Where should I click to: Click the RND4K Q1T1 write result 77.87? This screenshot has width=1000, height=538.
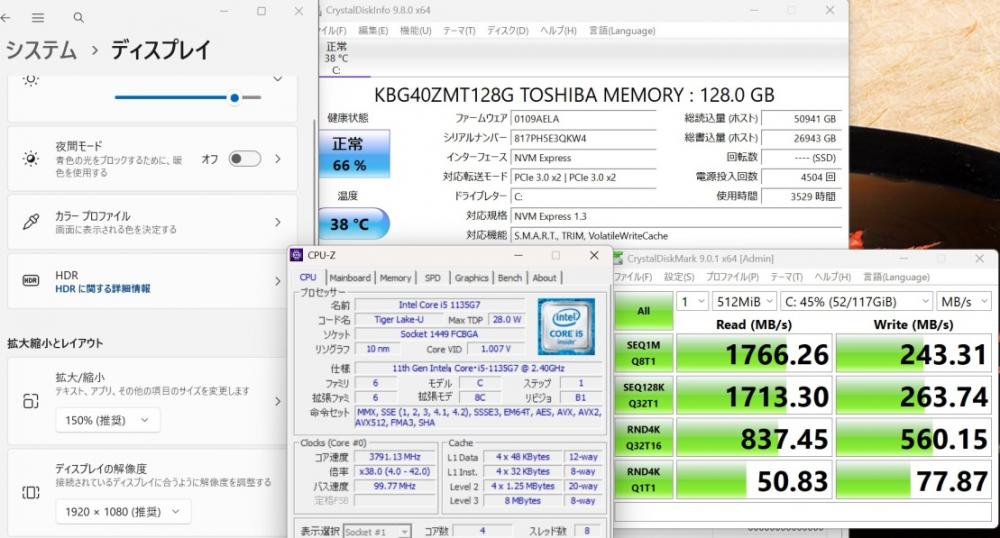point(914,479)
